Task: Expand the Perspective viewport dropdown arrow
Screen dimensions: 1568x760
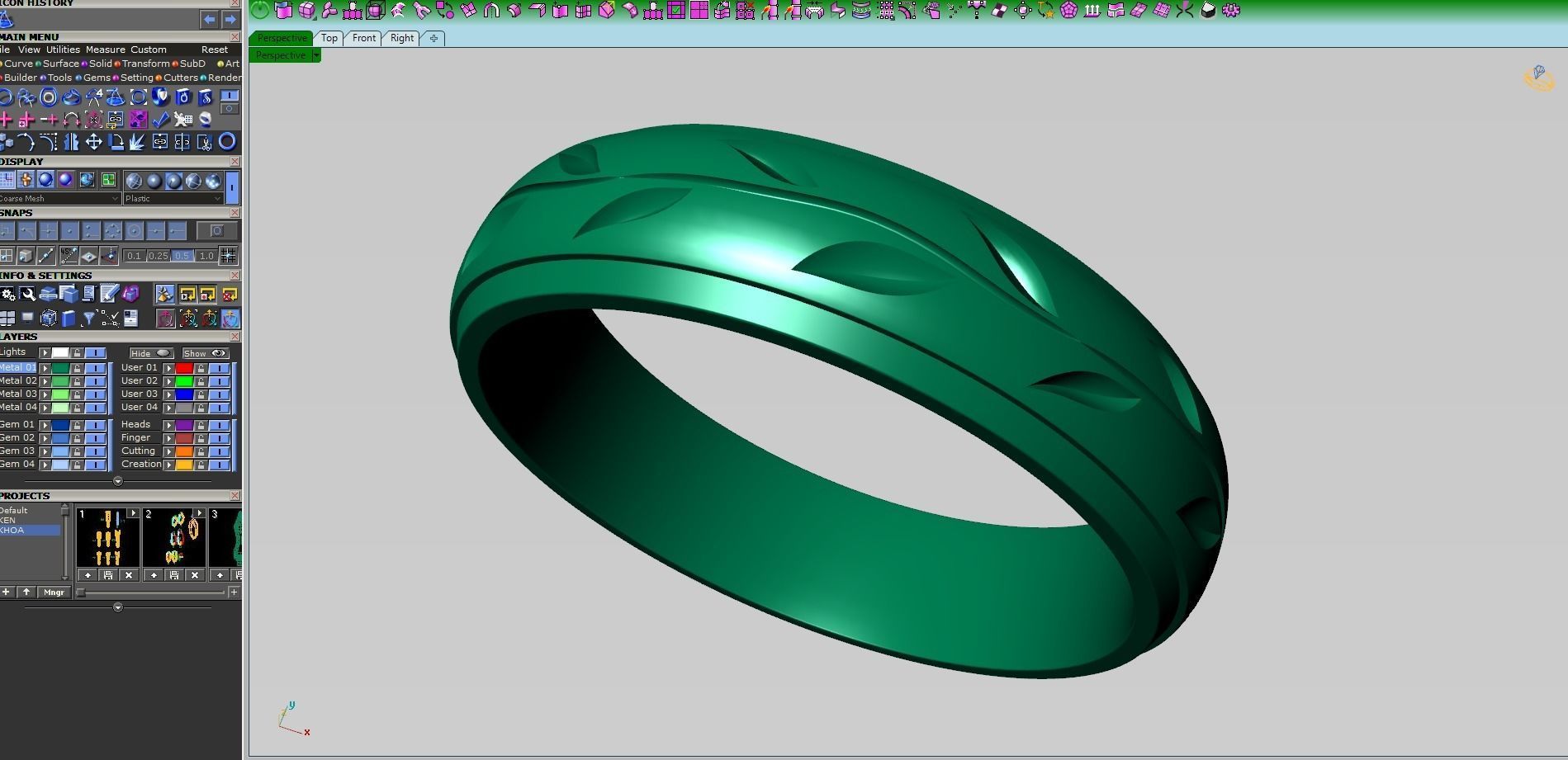Action: (315, 54)
